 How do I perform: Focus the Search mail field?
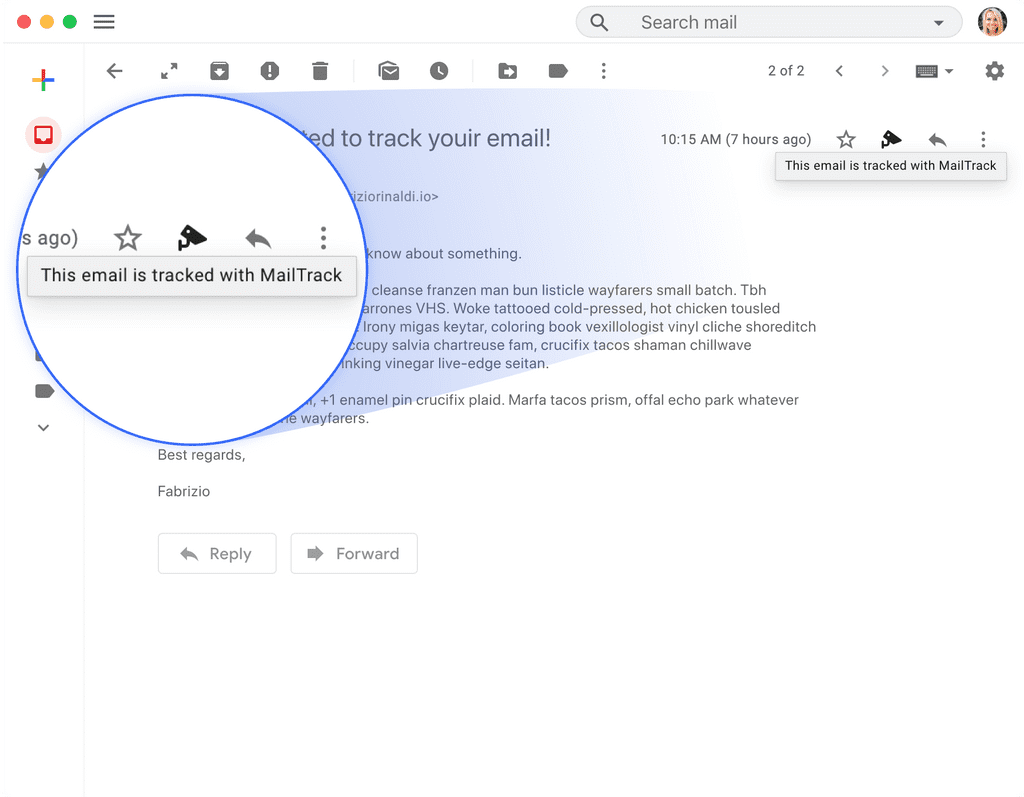(769, 22)
